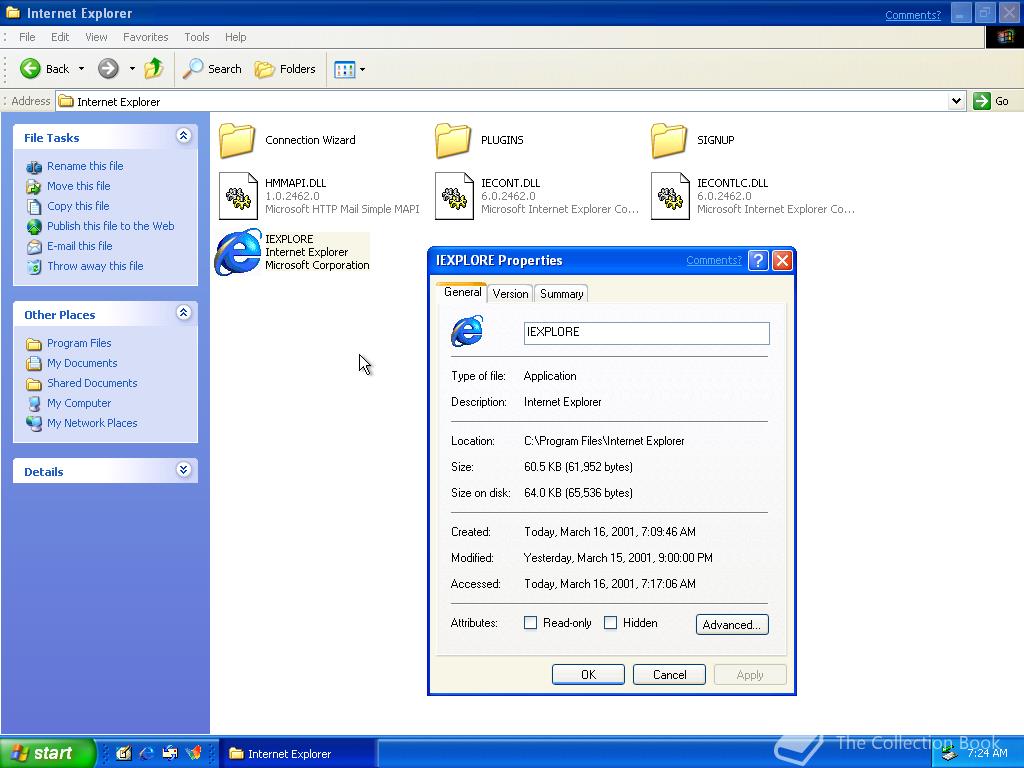Click Rename this file task
Image resolution: width=1024 pixels, height=768 pixels.
point(85,166)
